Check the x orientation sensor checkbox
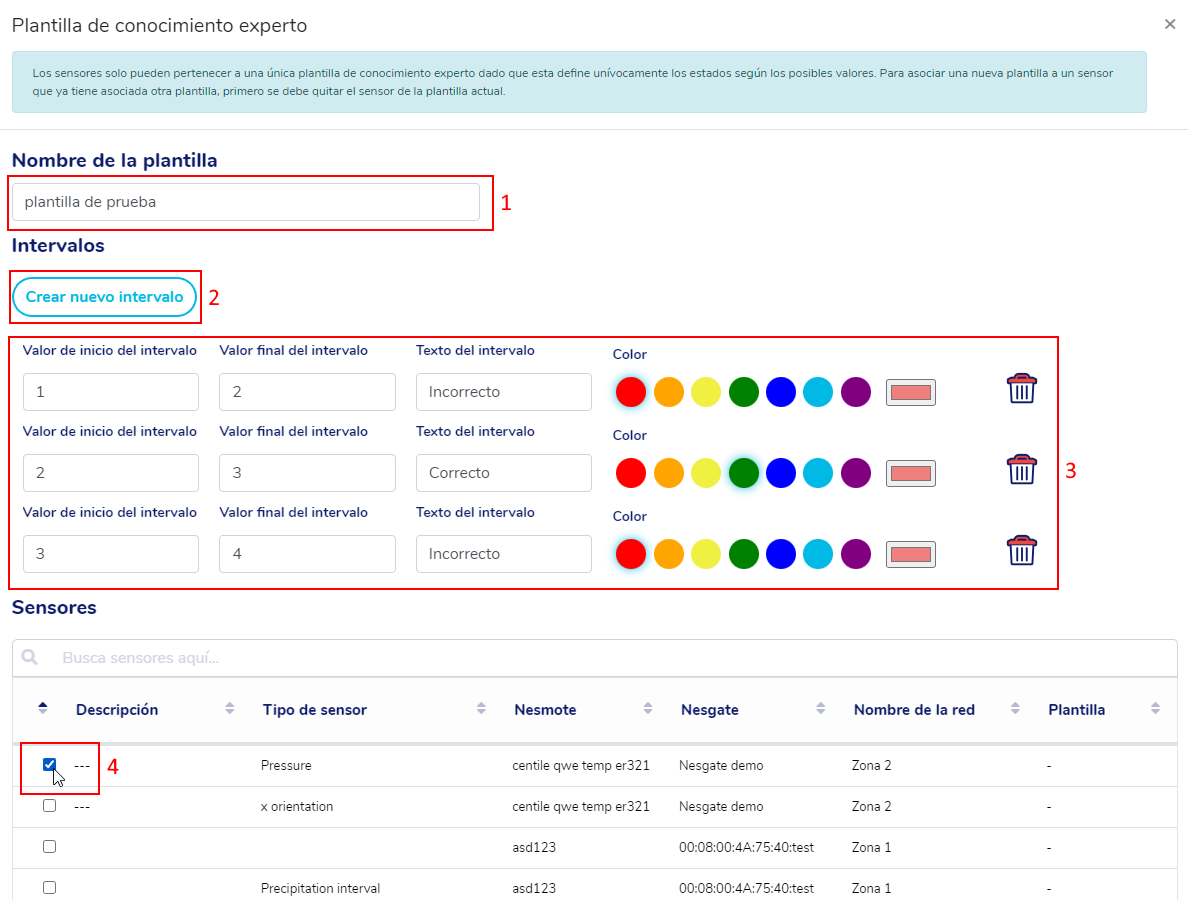Screen dimensions: 1188x900 tap(50, 806)
